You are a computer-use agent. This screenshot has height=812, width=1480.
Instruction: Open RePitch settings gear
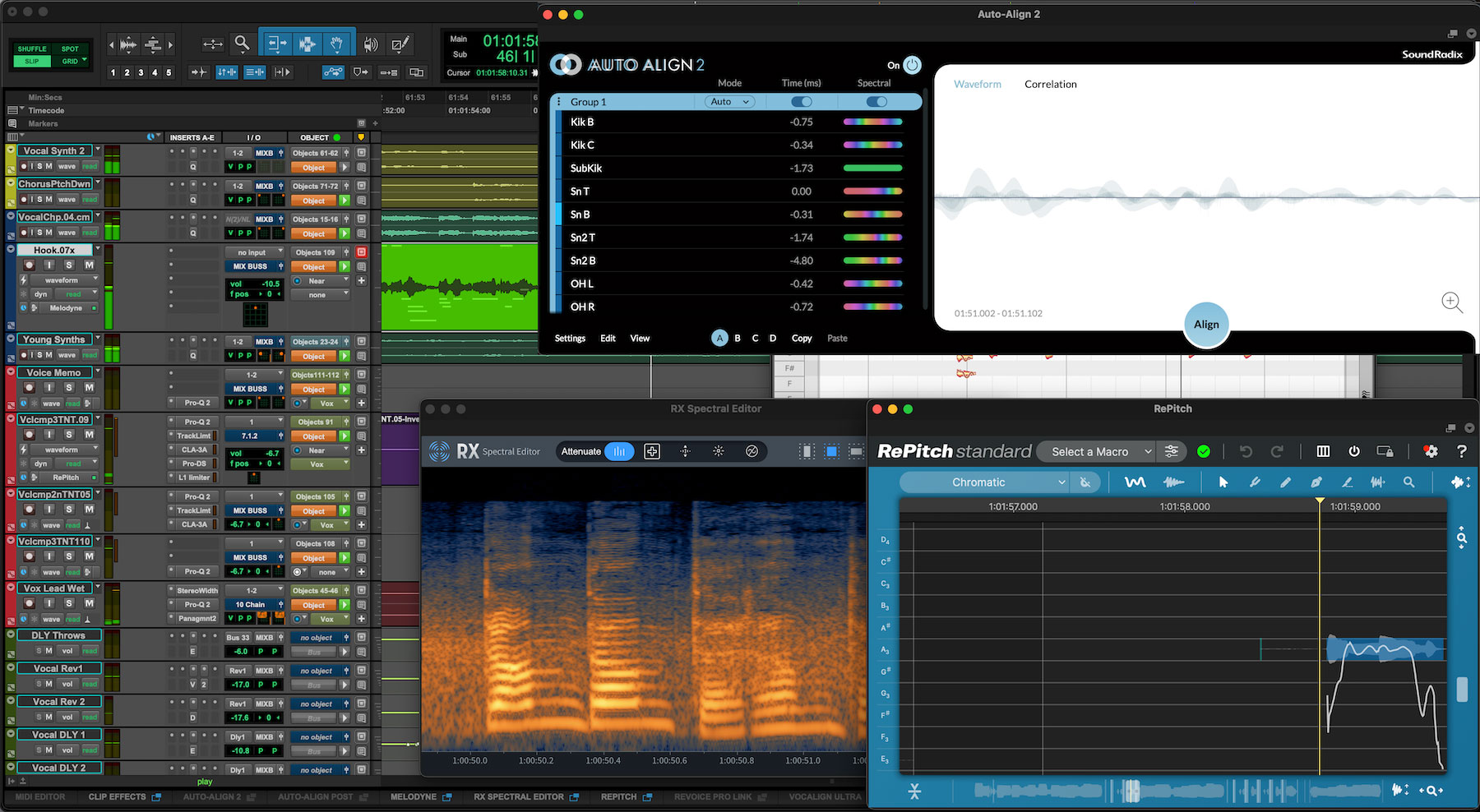pyautogui.click(x=1431, y=451)
